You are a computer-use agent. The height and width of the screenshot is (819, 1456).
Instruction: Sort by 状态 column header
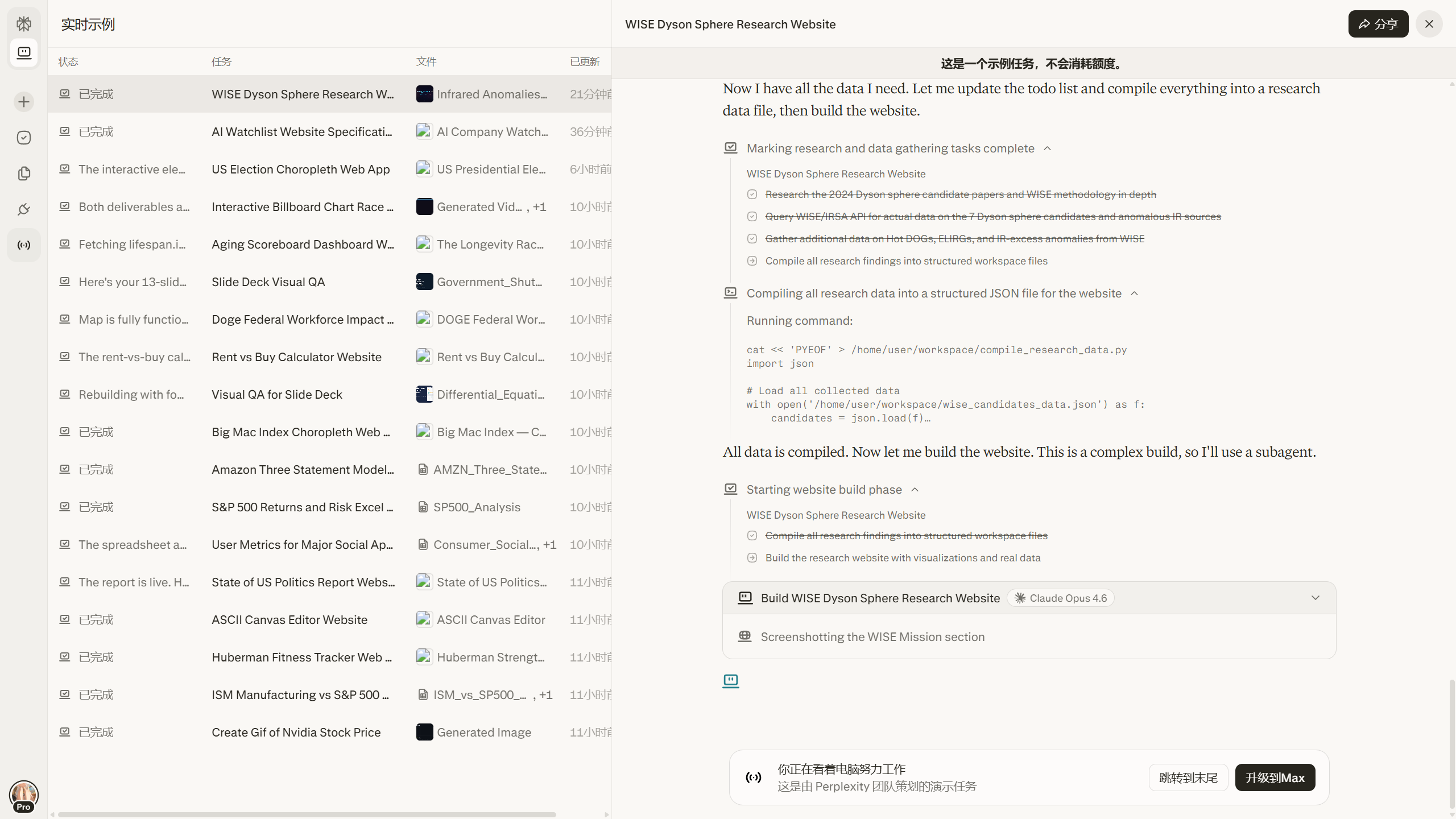68,61
